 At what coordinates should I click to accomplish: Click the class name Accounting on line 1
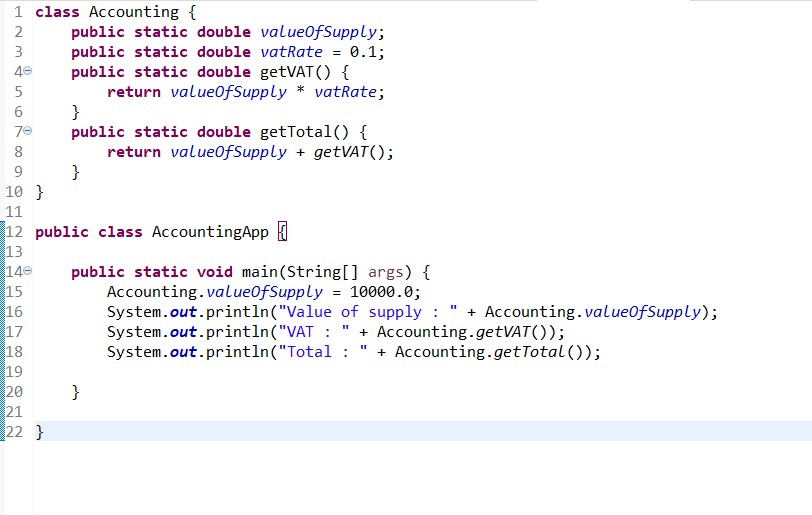coord(134,12)
